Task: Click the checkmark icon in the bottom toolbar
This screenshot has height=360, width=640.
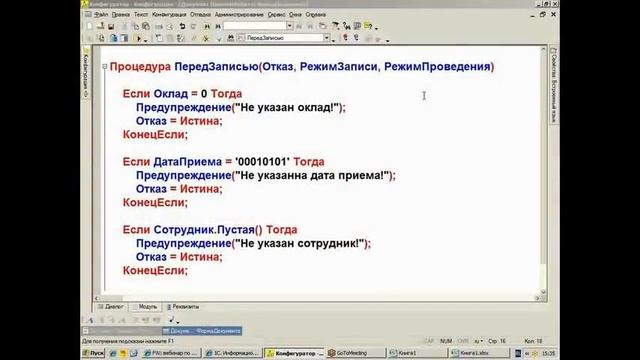Action: click(171, 320)
